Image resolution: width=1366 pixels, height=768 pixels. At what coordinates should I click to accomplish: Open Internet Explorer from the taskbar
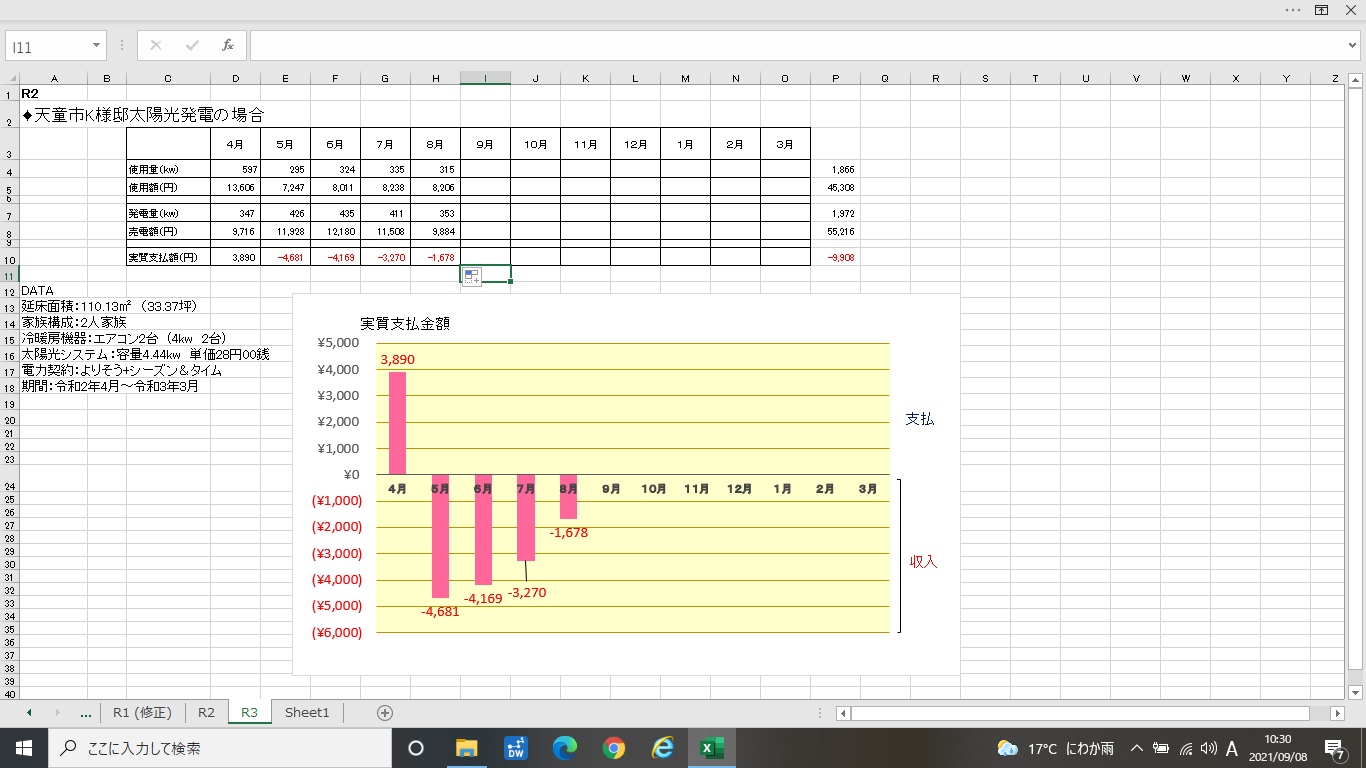662,748
